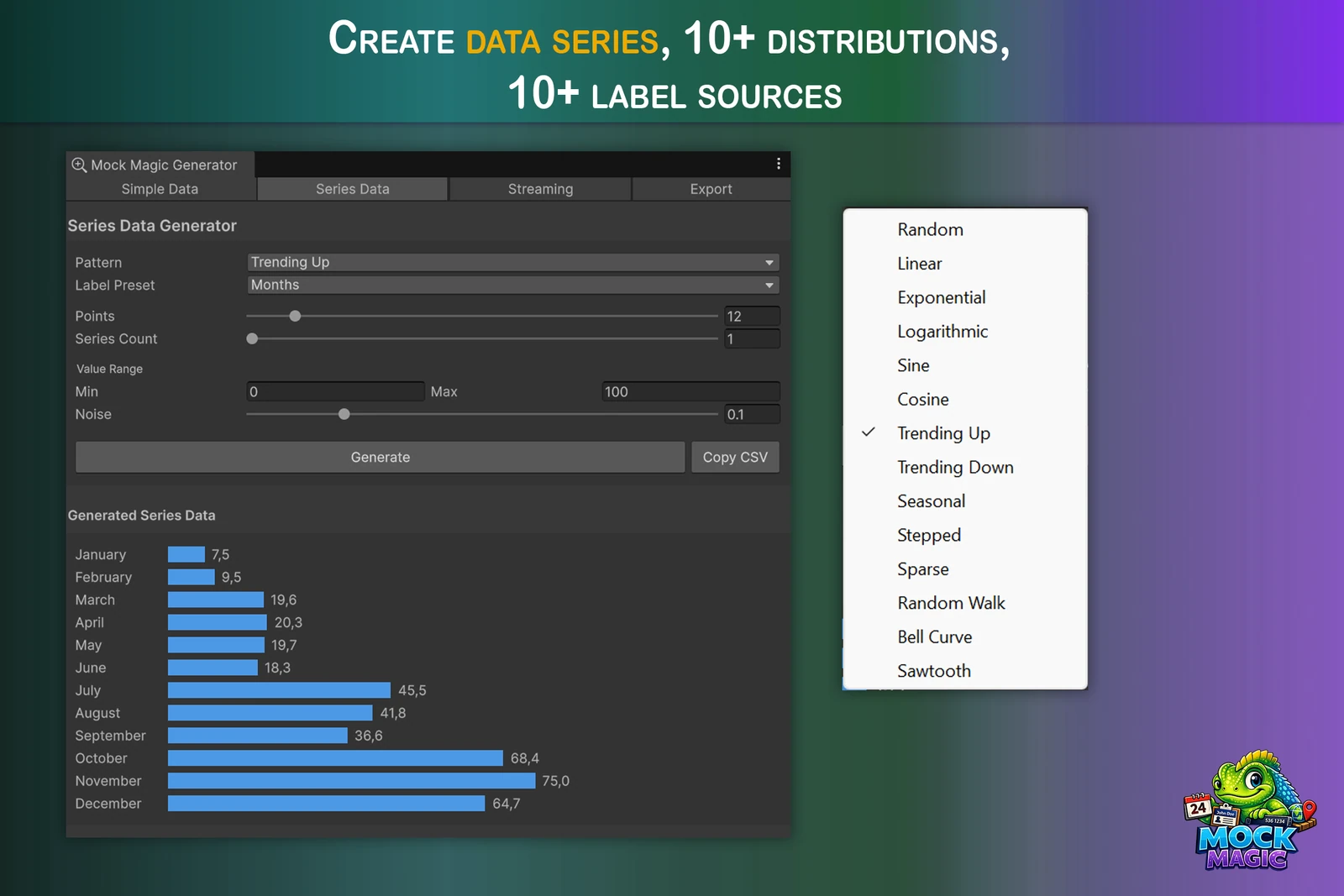The image size is (1344, 896).
Task: Focus the Min value input field
Action: [x=335, y=391]
